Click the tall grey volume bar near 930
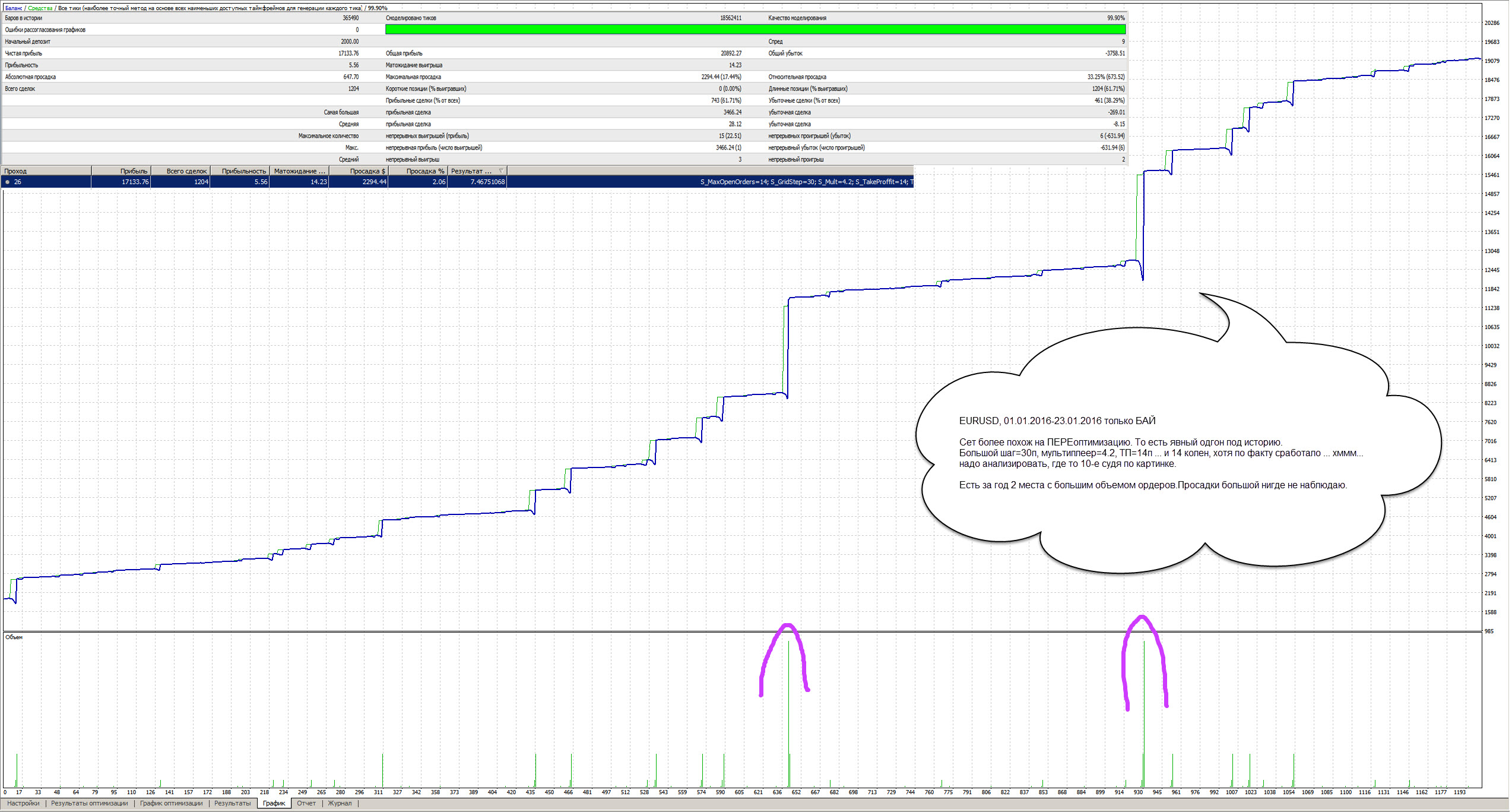 click(x=1144, y=713)
